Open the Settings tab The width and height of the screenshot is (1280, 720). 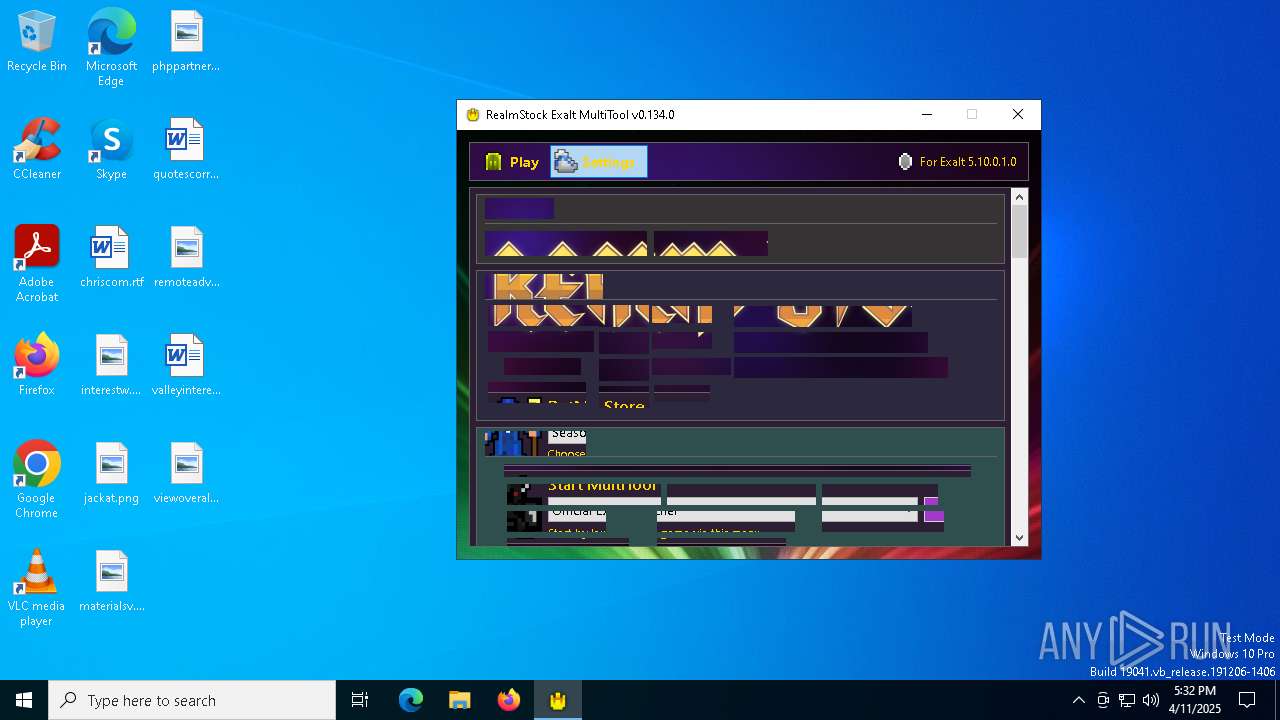pos(598,162)
